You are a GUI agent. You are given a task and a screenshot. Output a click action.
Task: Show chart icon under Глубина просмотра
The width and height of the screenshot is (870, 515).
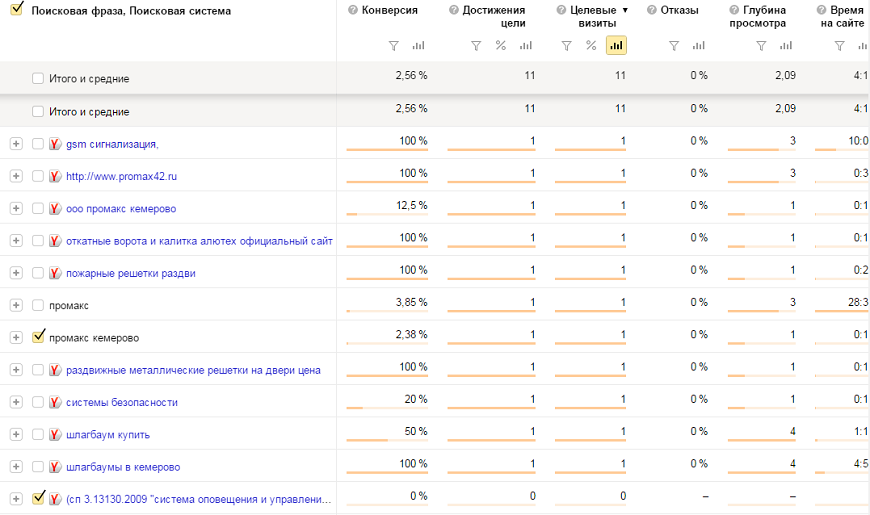point(786,46)
